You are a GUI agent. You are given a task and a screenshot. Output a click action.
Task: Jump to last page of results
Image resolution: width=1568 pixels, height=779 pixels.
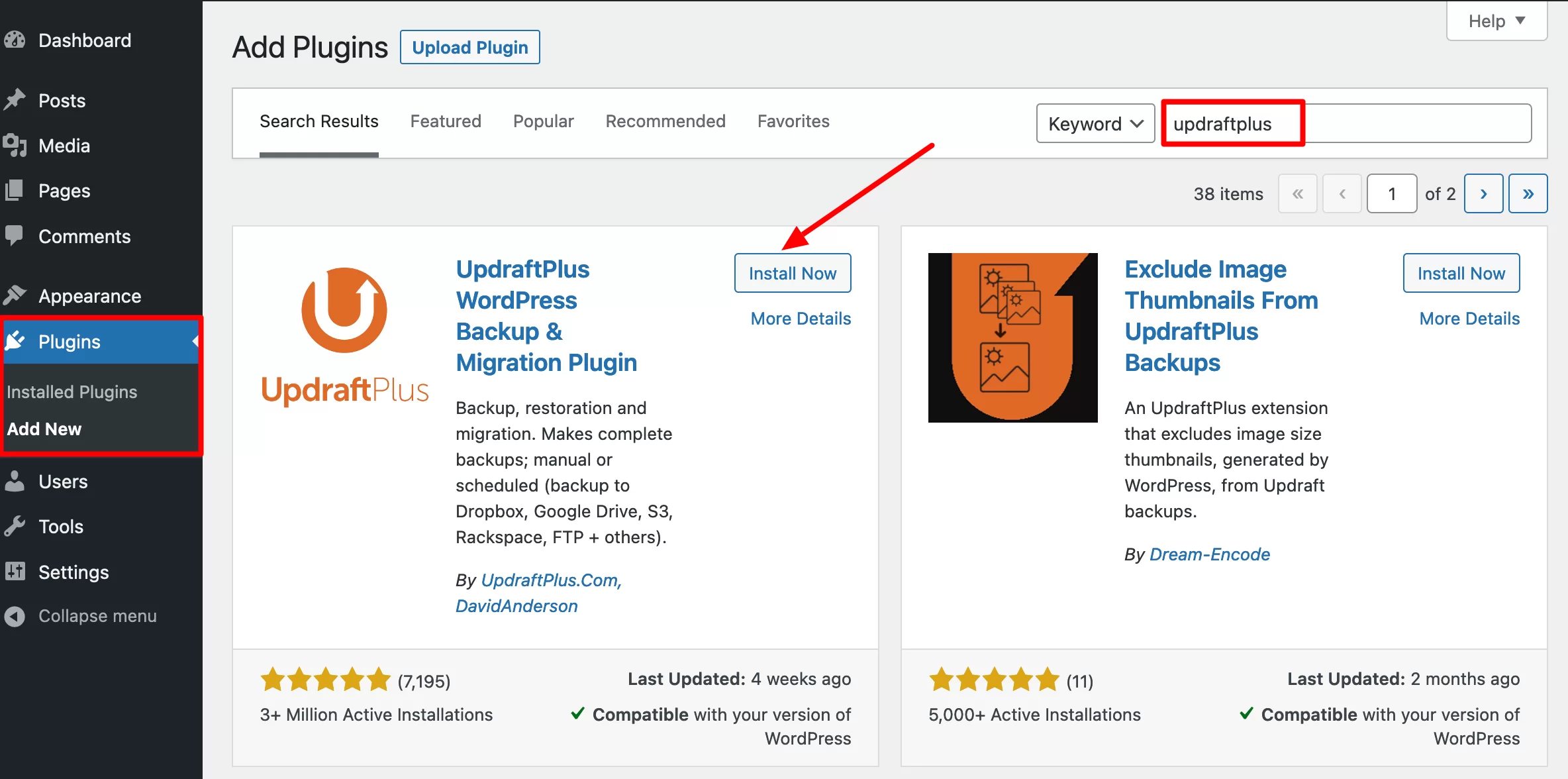click(1528, 193)
